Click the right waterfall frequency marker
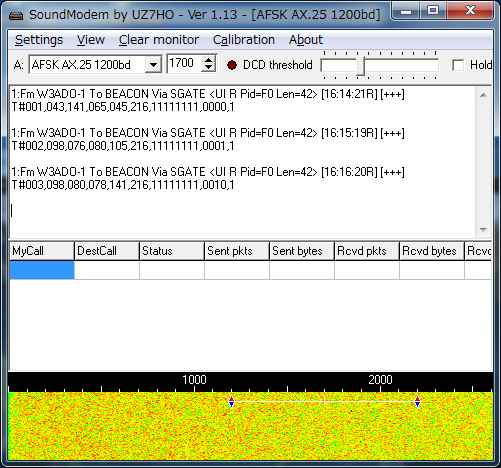The width and height of the screenshot is (501, 468). coord(417,402)
